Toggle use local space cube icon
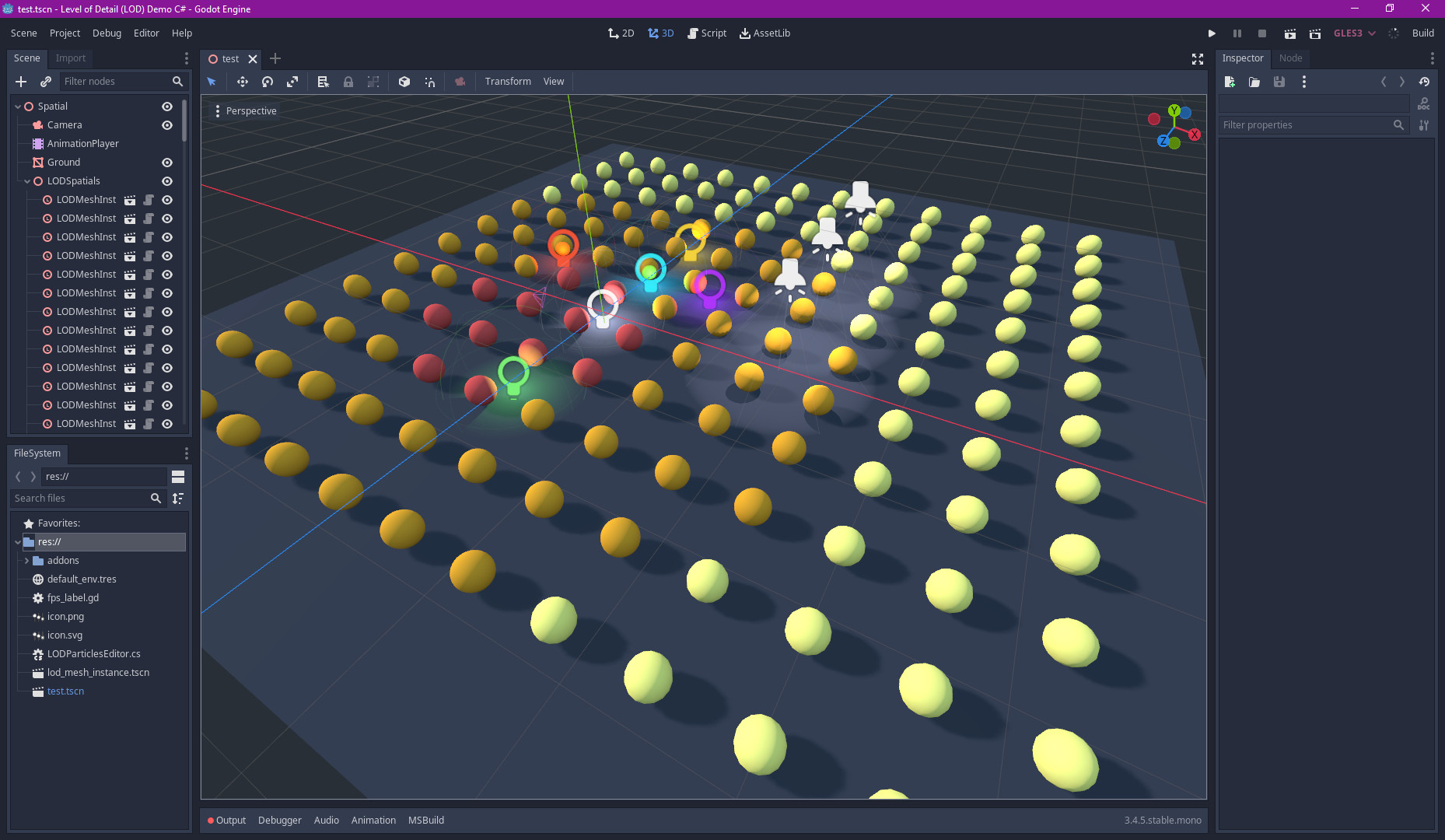1445x840 pixels. click(x=404, y=82)
